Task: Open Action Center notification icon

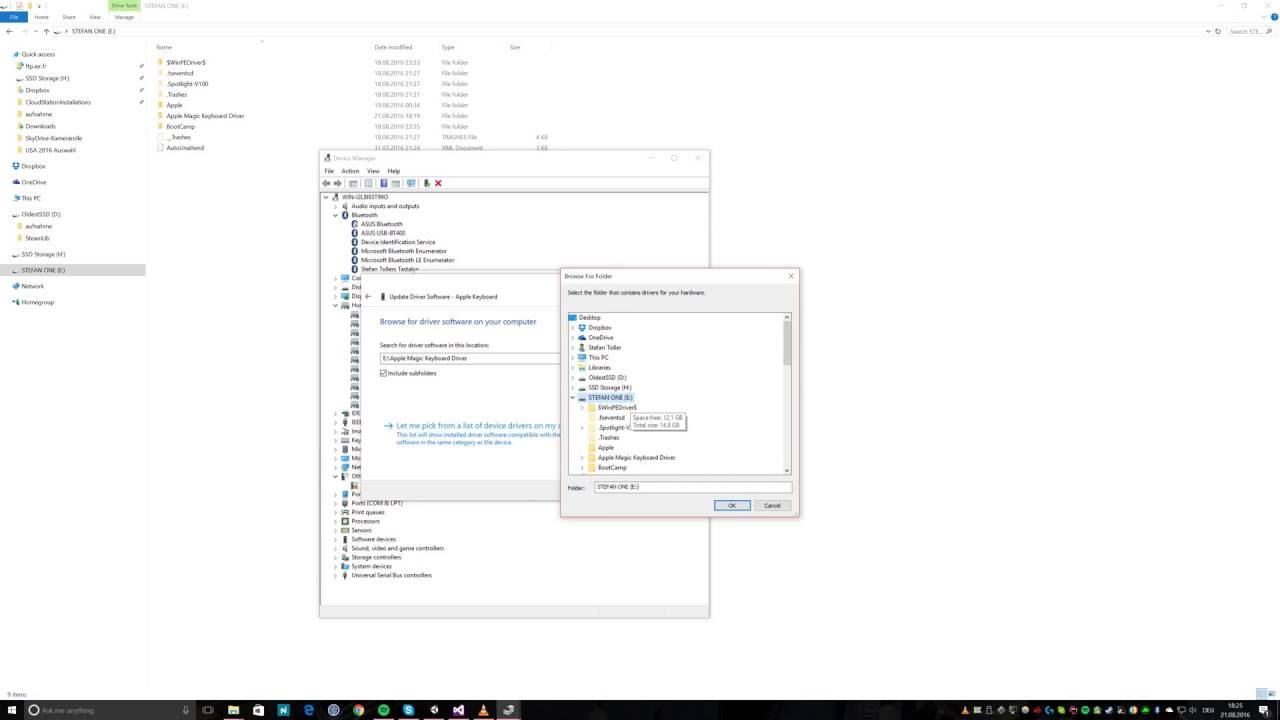Action: [x=1264, y=710]
